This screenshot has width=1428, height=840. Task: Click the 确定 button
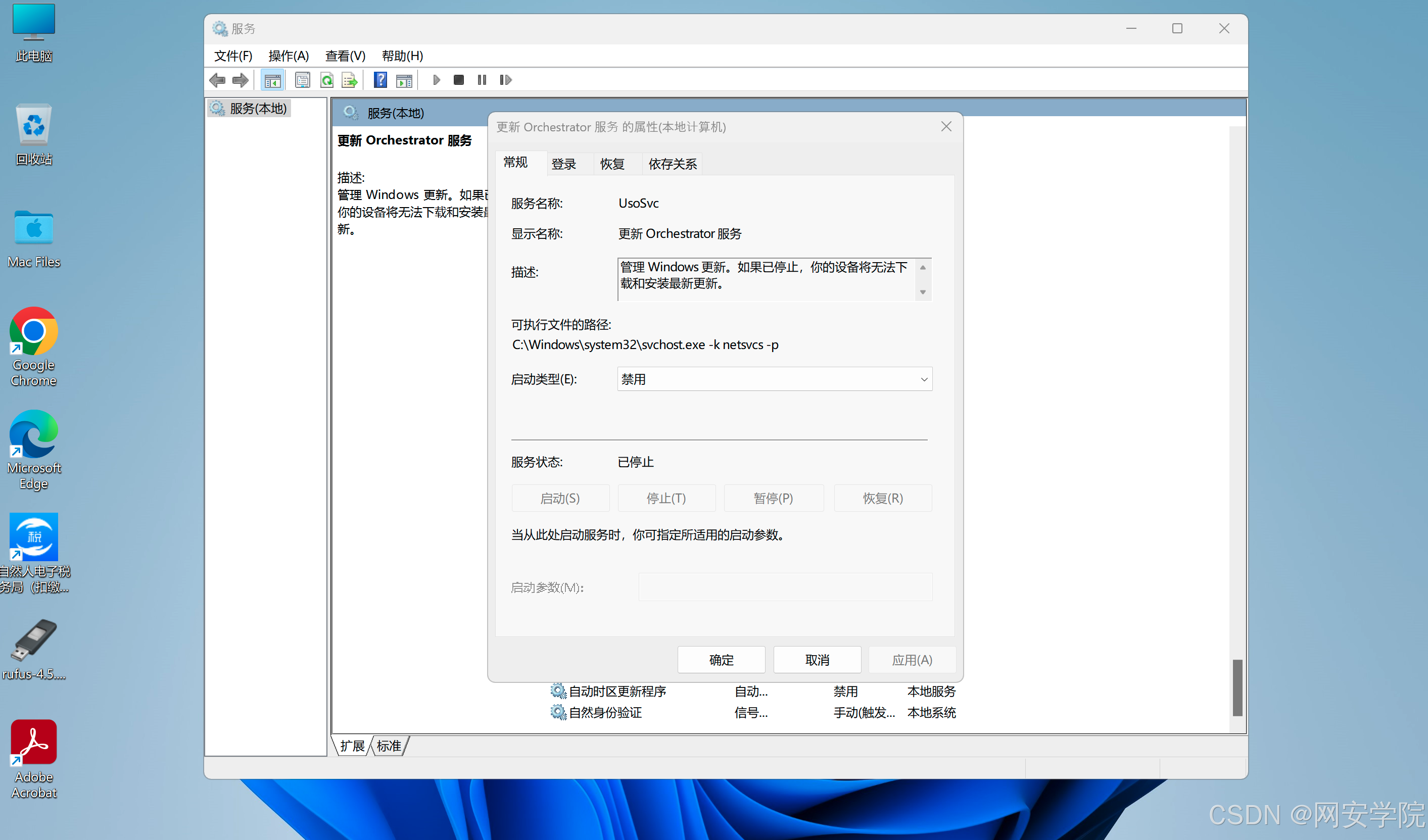click(x=721, y=659)
